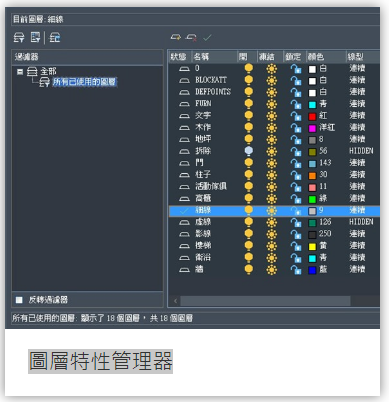Open linetype HIDDEN for 虛線 layer

pyautogui.click(x=361, y=222)
